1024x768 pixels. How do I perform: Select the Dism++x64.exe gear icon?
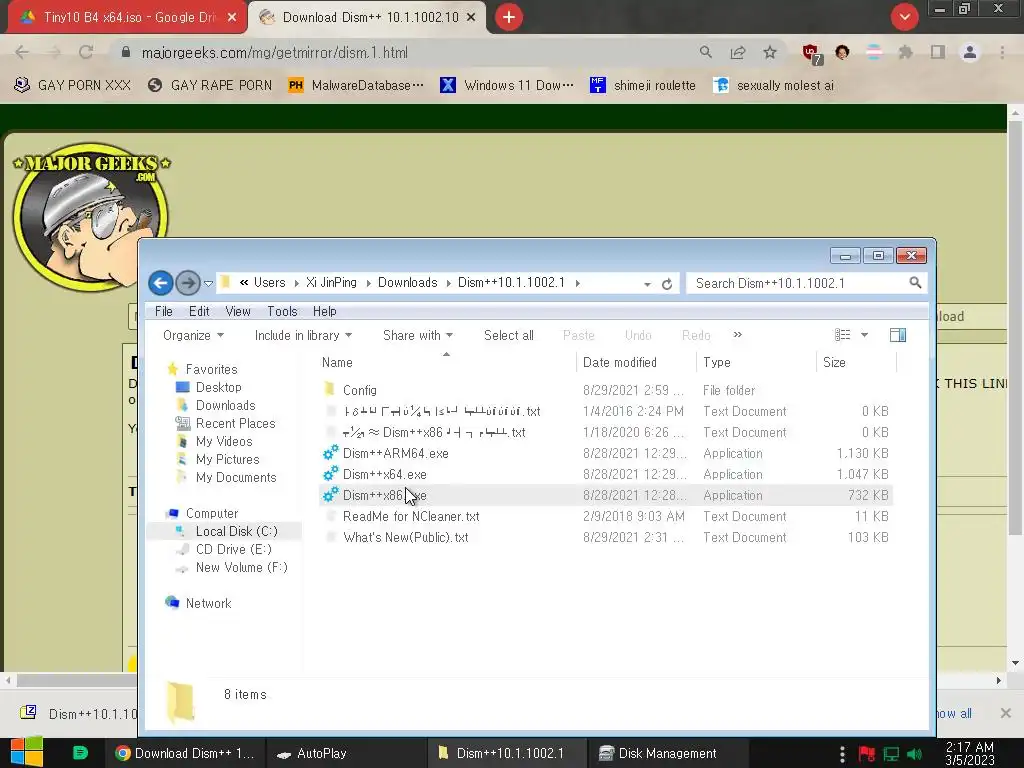coord(330,473)
